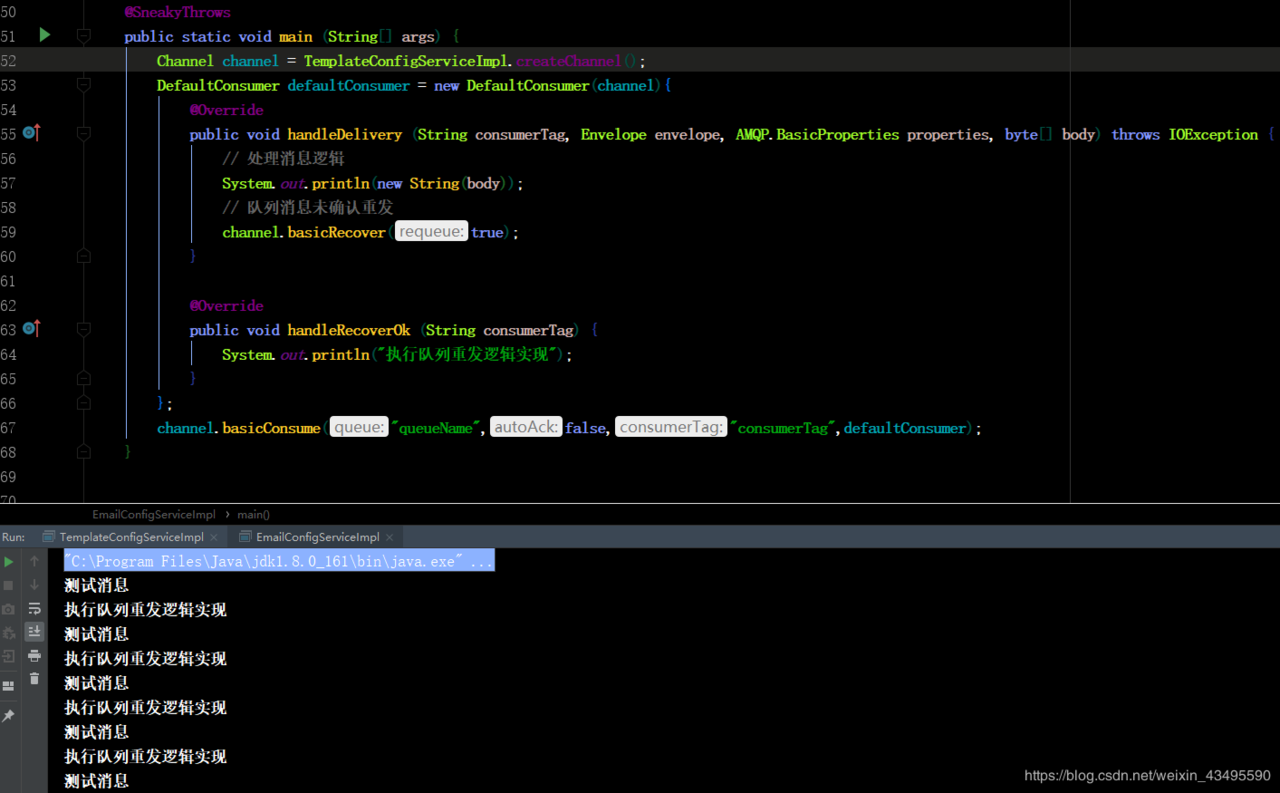Click the AMQP.BasicProperties parameter type
1280x793 pixels.
pos(817,134)
